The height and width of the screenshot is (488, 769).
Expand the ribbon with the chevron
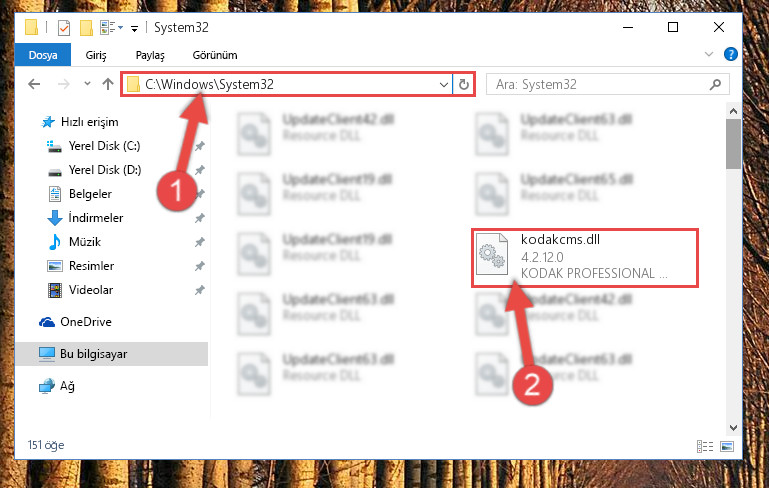pyautogui.click(x=709, y=54)
